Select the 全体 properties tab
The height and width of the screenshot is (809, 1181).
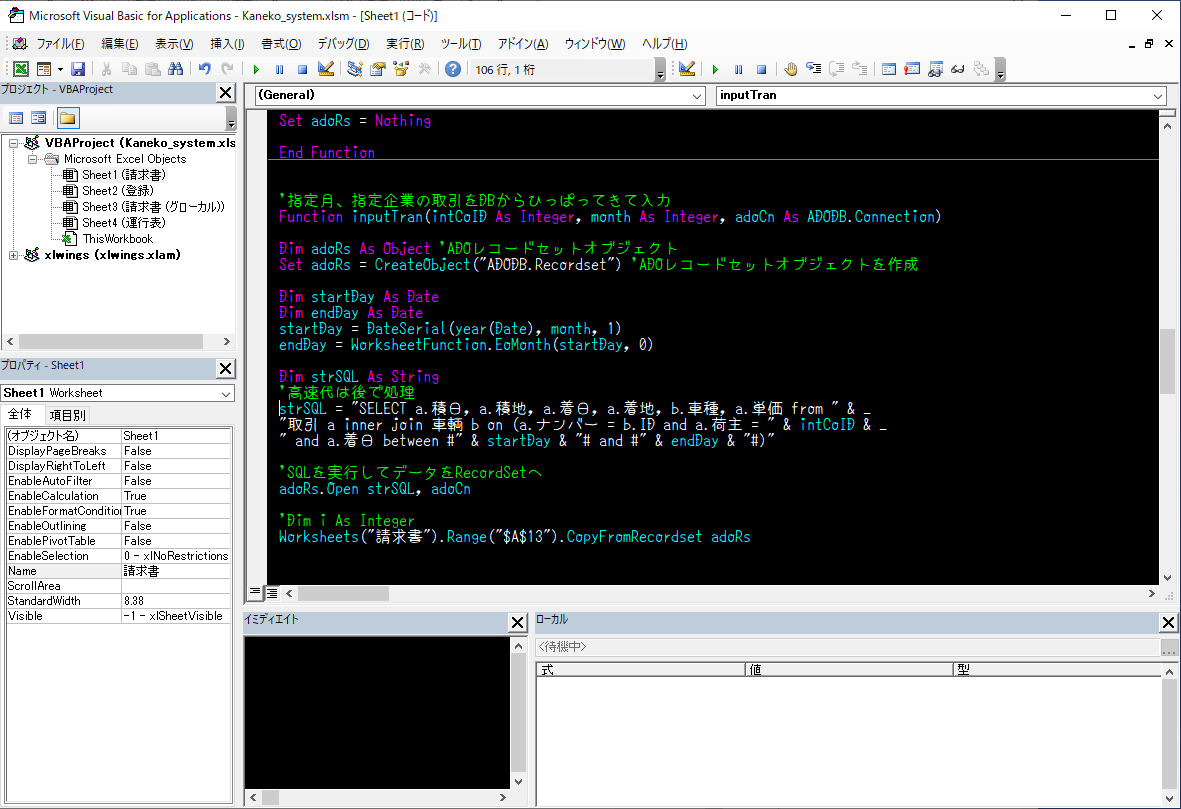(20, 414)
